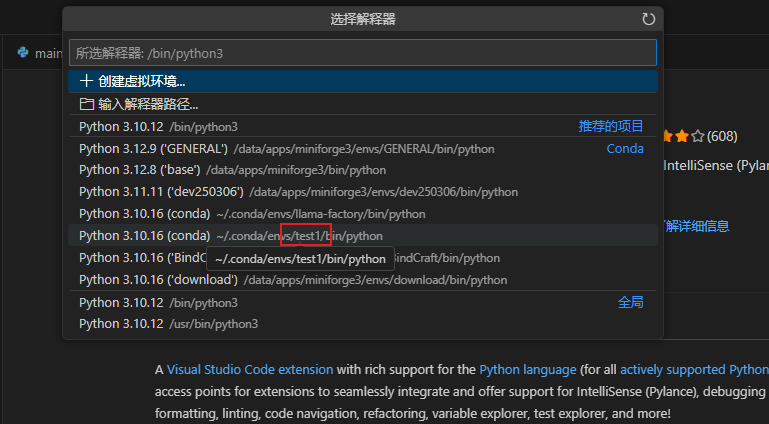Click the 解详细信息 link on right
The height and width of the screenshot is (424, 769).
tap(697, 226)
